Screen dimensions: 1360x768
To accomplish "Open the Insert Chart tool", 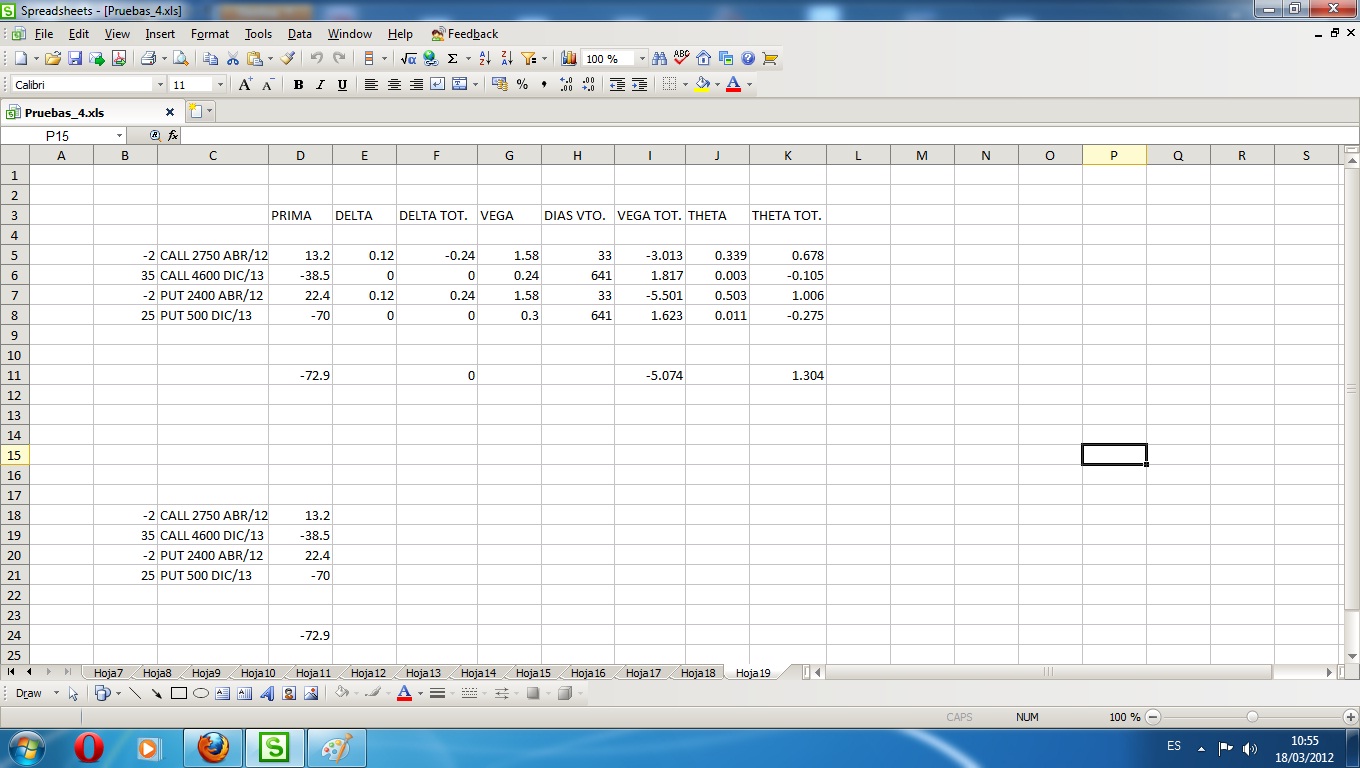I will (x=569, y=59).
